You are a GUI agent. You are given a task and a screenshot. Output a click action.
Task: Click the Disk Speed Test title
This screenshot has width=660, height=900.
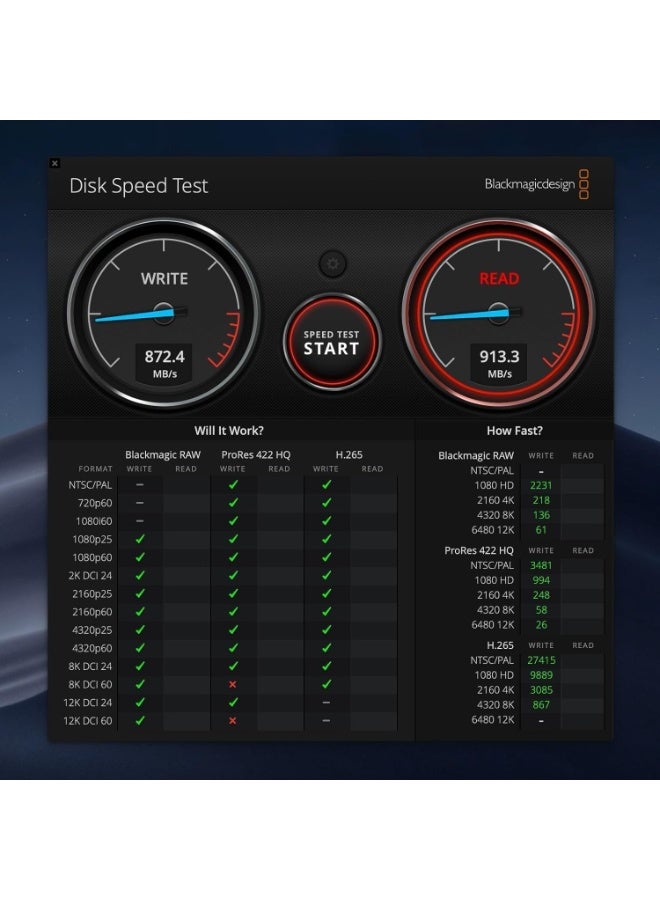(138, 186)
